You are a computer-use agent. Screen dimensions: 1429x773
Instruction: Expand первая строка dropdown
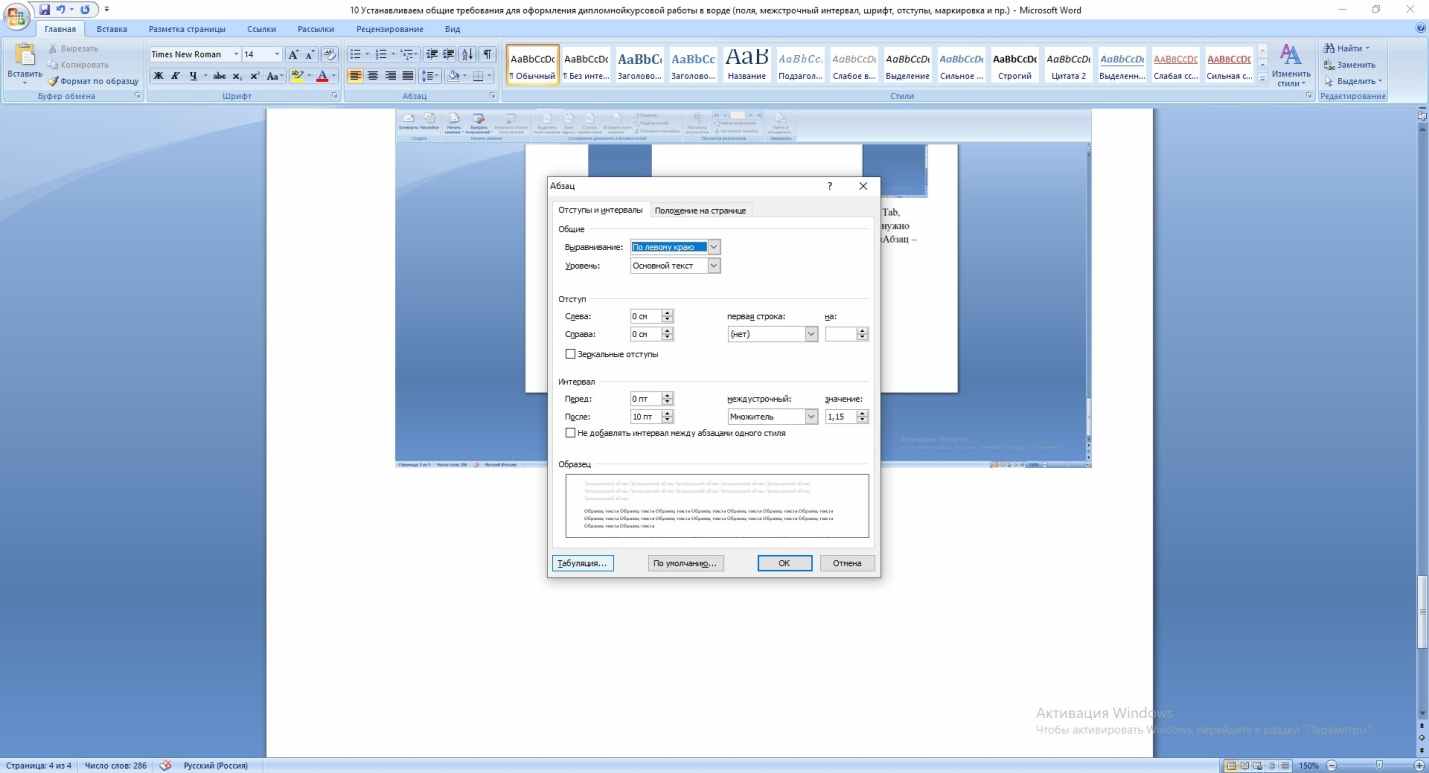pos(811,334)
